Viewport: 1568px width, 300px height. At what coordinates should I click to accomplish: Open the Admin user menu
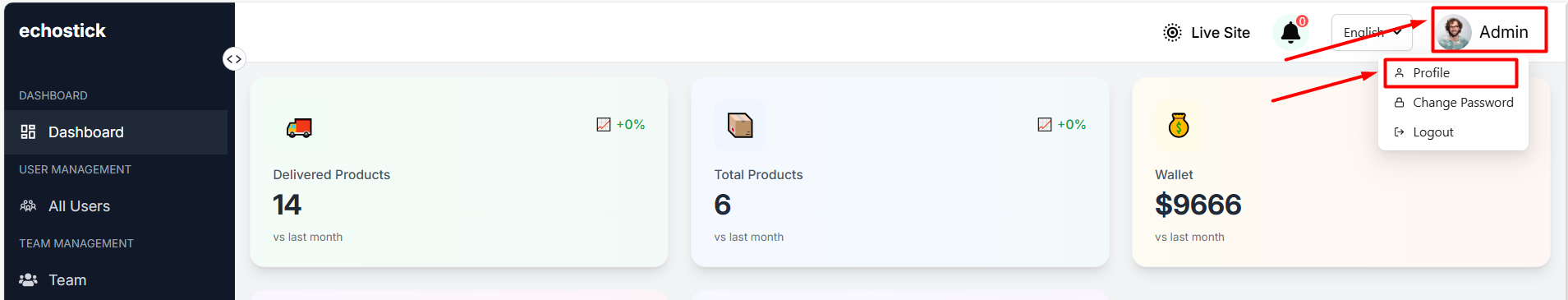[1489, 31]
